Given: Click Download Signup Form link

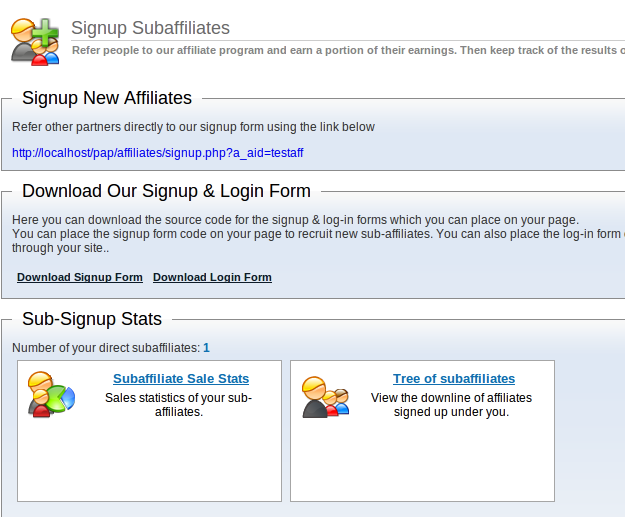Looking at the screenshot, I should point(80,277).
